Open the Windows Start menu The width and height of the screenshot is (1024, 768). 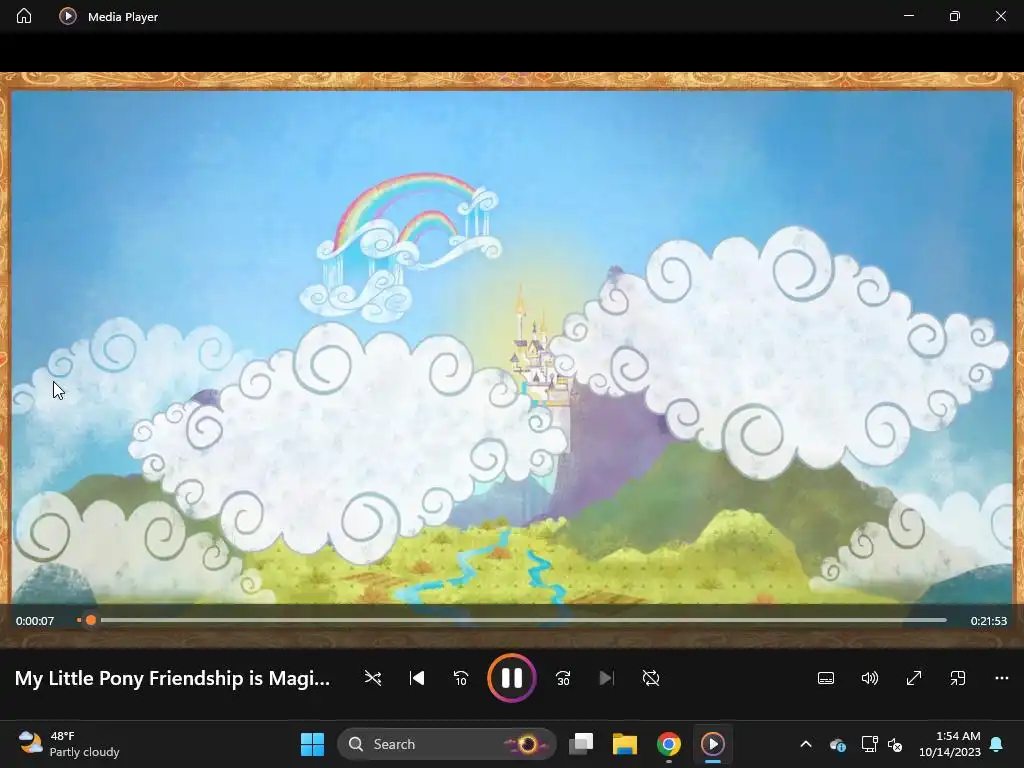pos(312,744)
